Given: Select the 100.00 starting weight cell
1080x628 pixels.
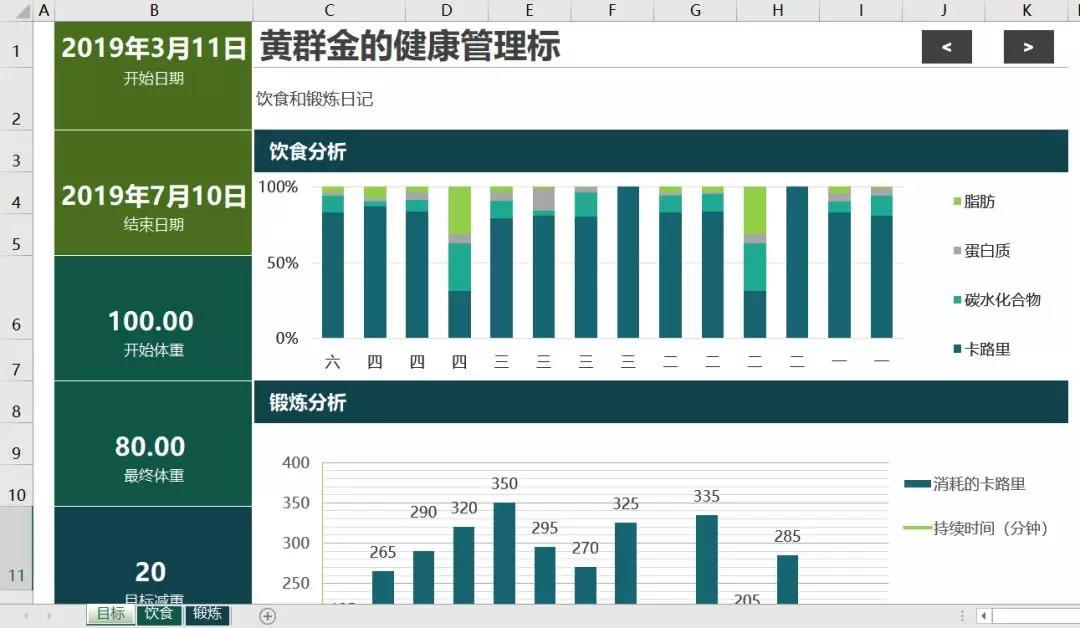Looking at the screenshot, I should coord(151,321).
